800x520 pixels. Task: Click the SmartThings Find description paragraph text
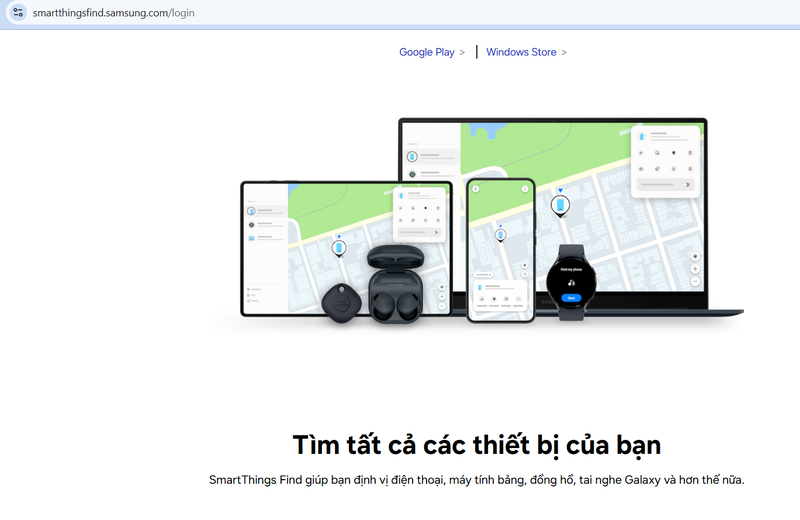(477, 480)
